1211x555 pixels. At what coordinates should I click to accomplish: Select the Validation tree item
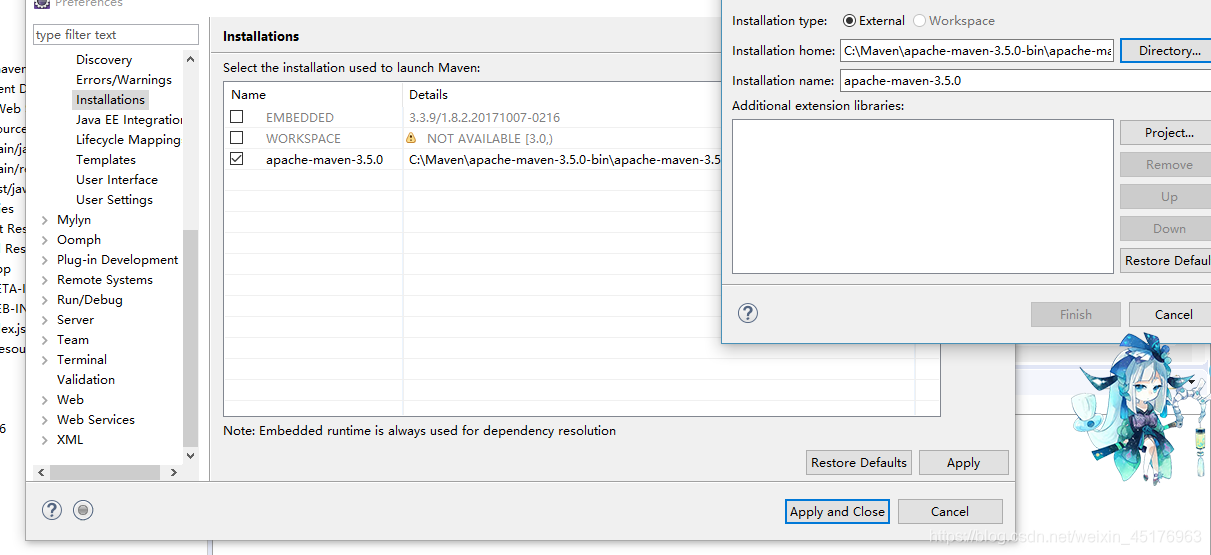[x=86, y=380]
